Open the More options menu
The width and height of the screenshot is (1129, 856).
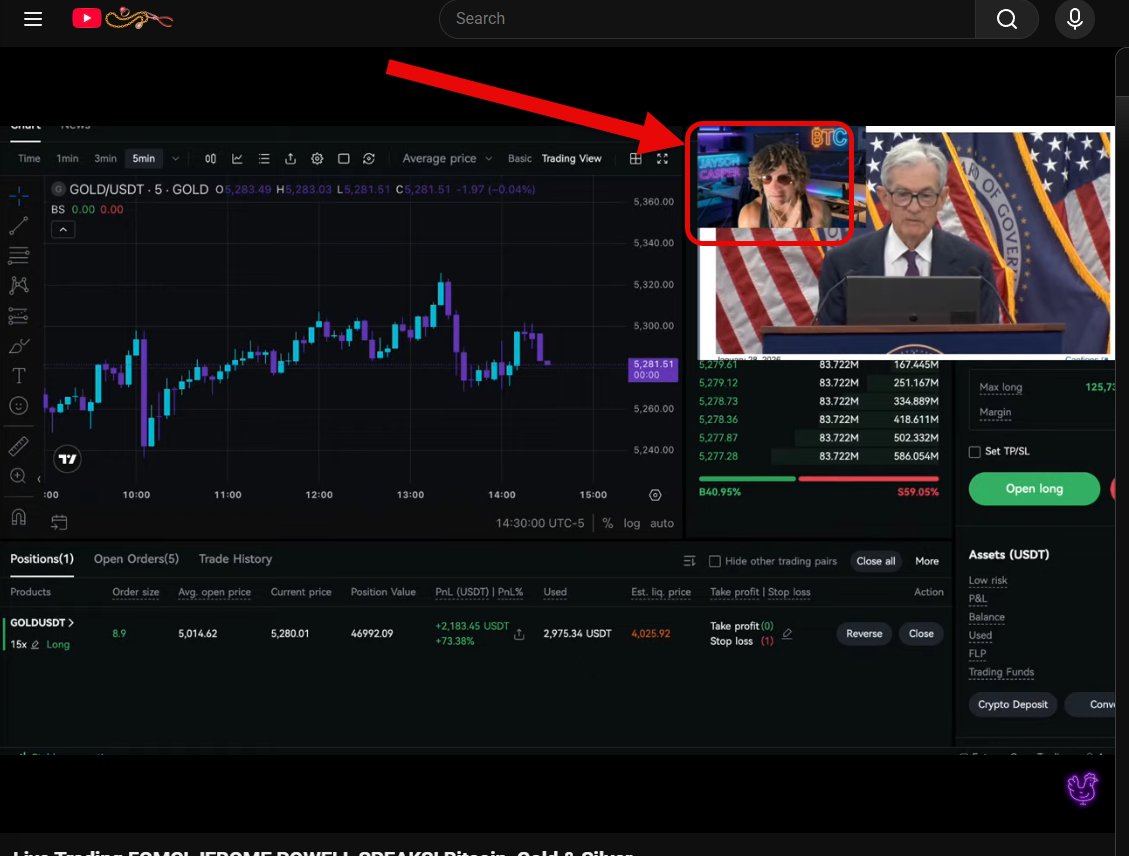(x=927, y=561)
